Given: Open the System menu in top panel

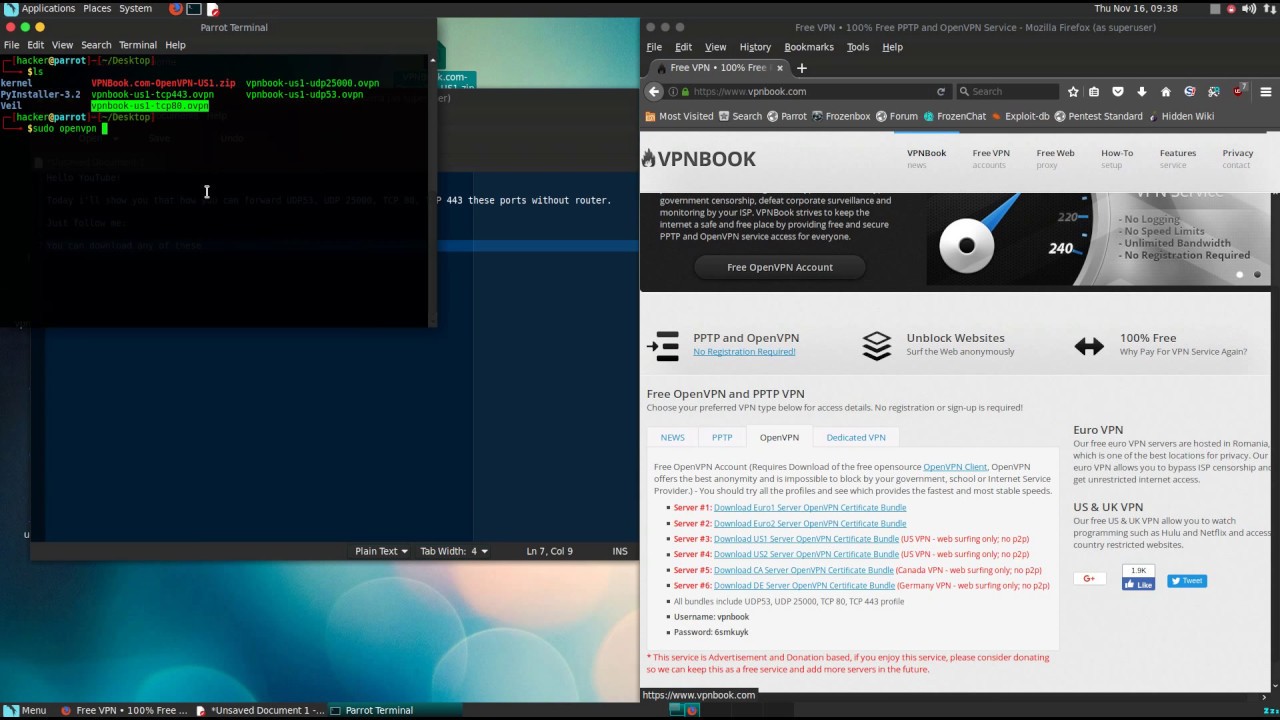Looking at the screenshot, I should [x=135, y=8].
